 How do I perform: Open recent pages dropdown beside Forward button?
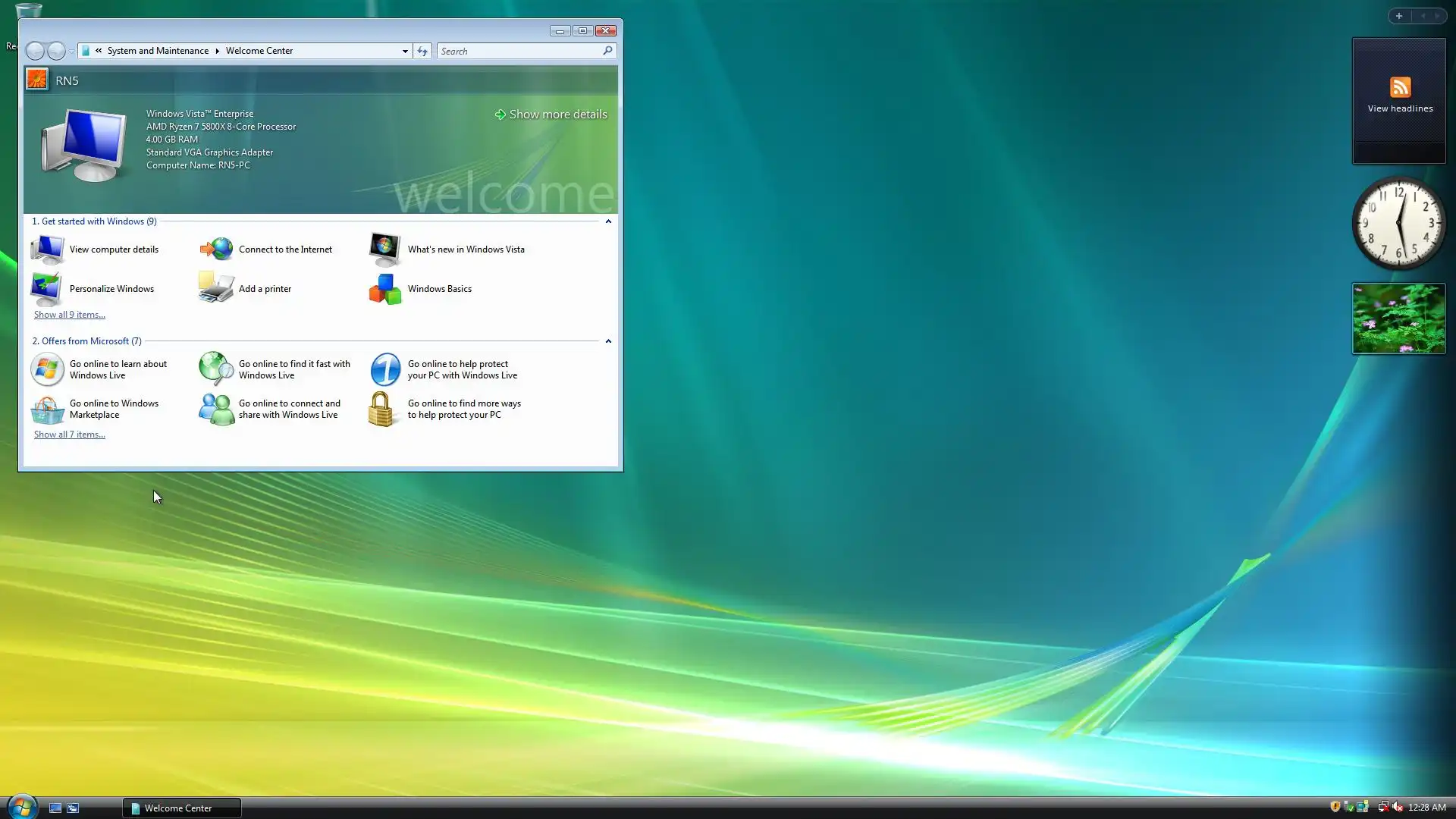pyautogui.click(x=72, y=52)
